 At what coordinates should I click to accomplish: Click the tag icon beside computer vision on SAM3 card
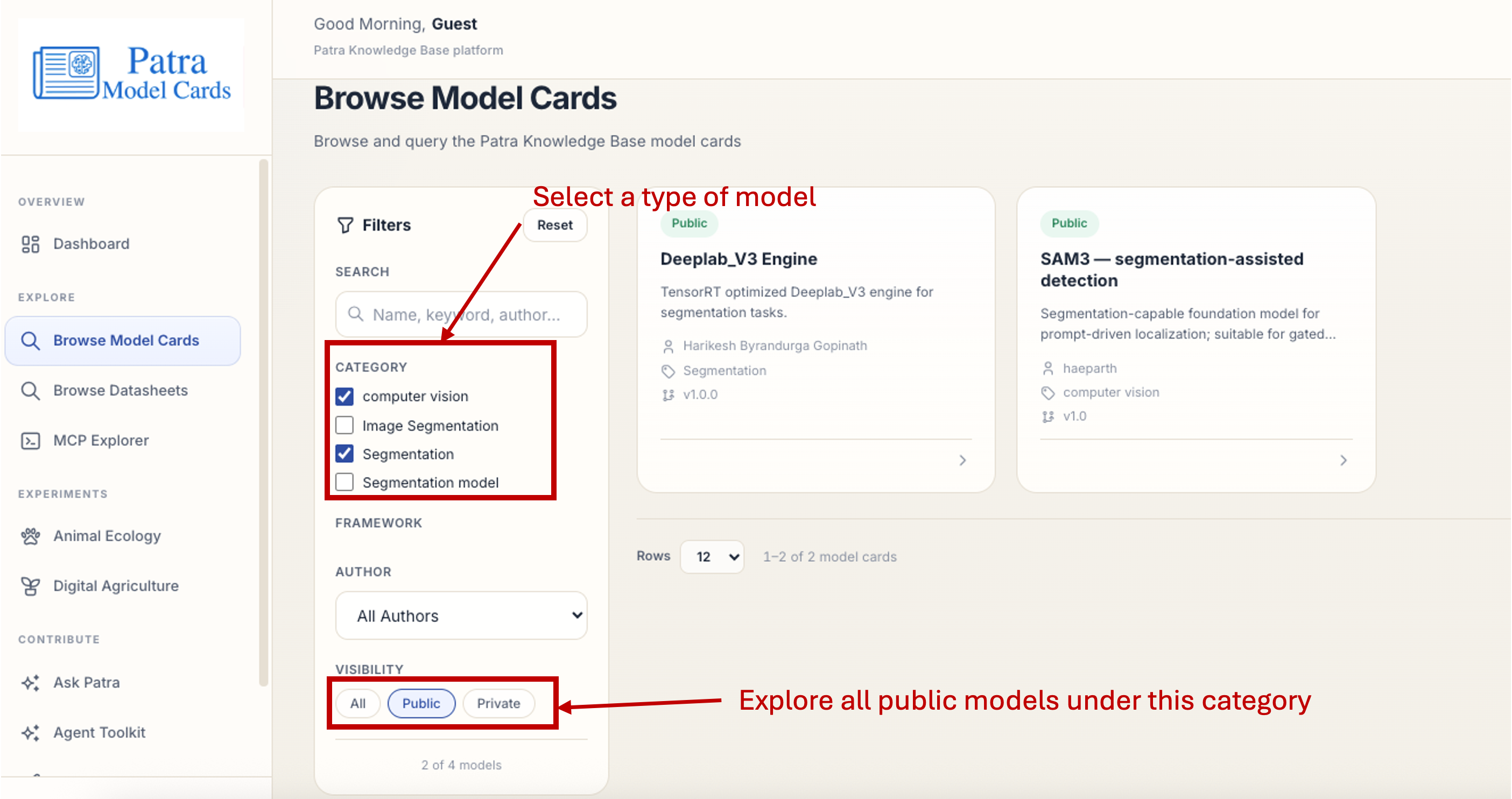point(1047,393)
